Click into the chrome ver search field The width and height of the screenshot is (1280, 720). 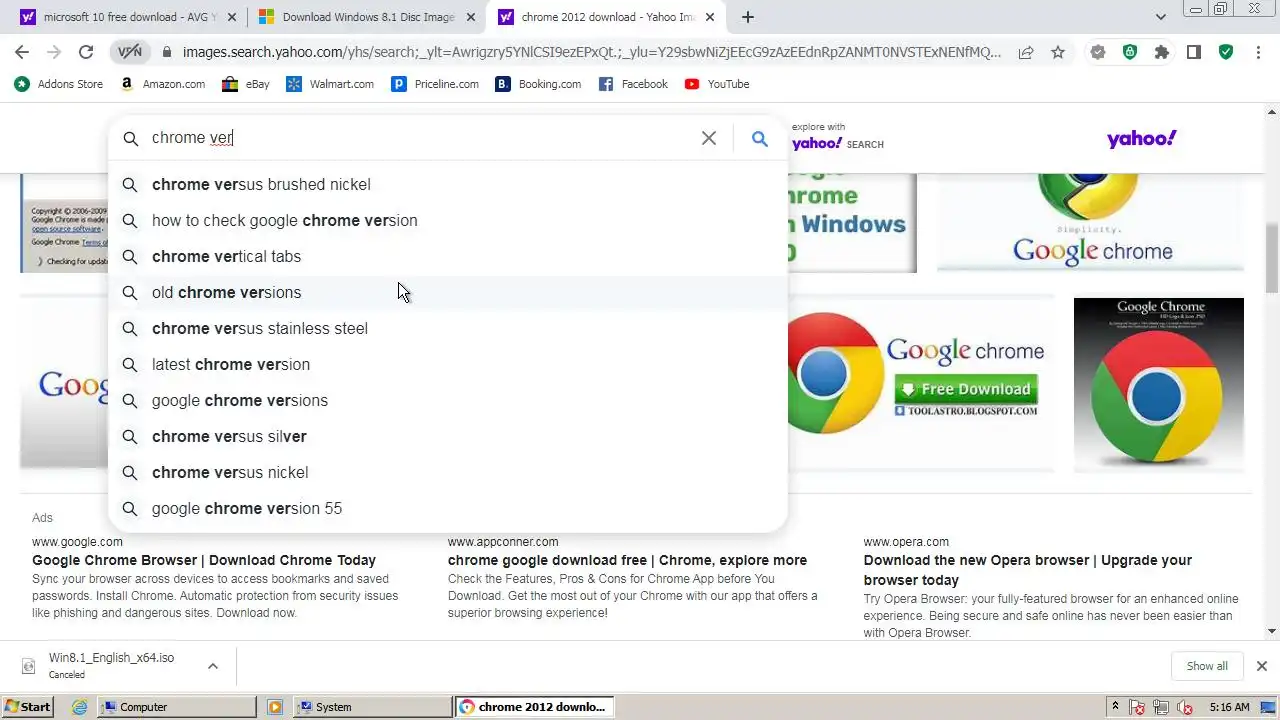pos(420,138)
